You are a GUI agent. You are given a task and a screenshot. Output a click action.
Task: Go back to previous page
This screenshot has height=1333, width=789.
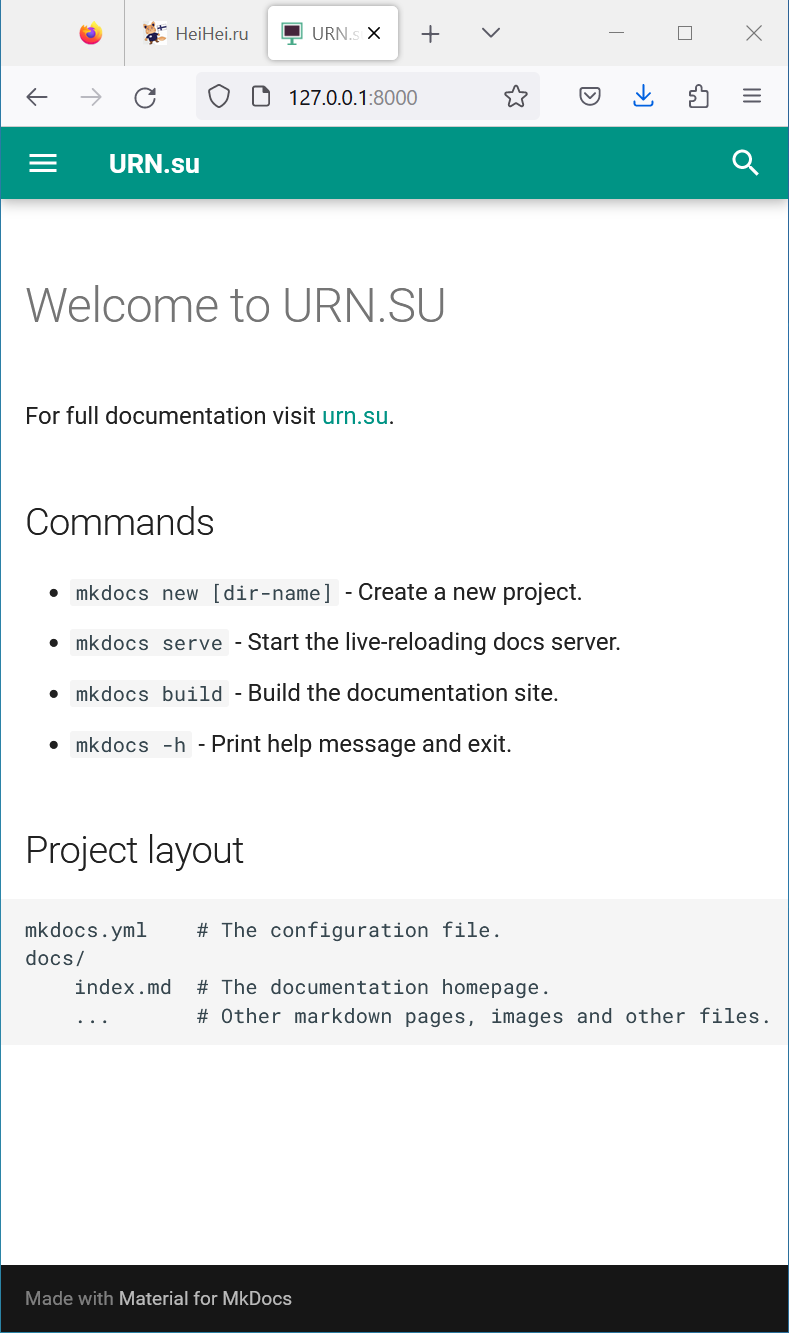37,97
